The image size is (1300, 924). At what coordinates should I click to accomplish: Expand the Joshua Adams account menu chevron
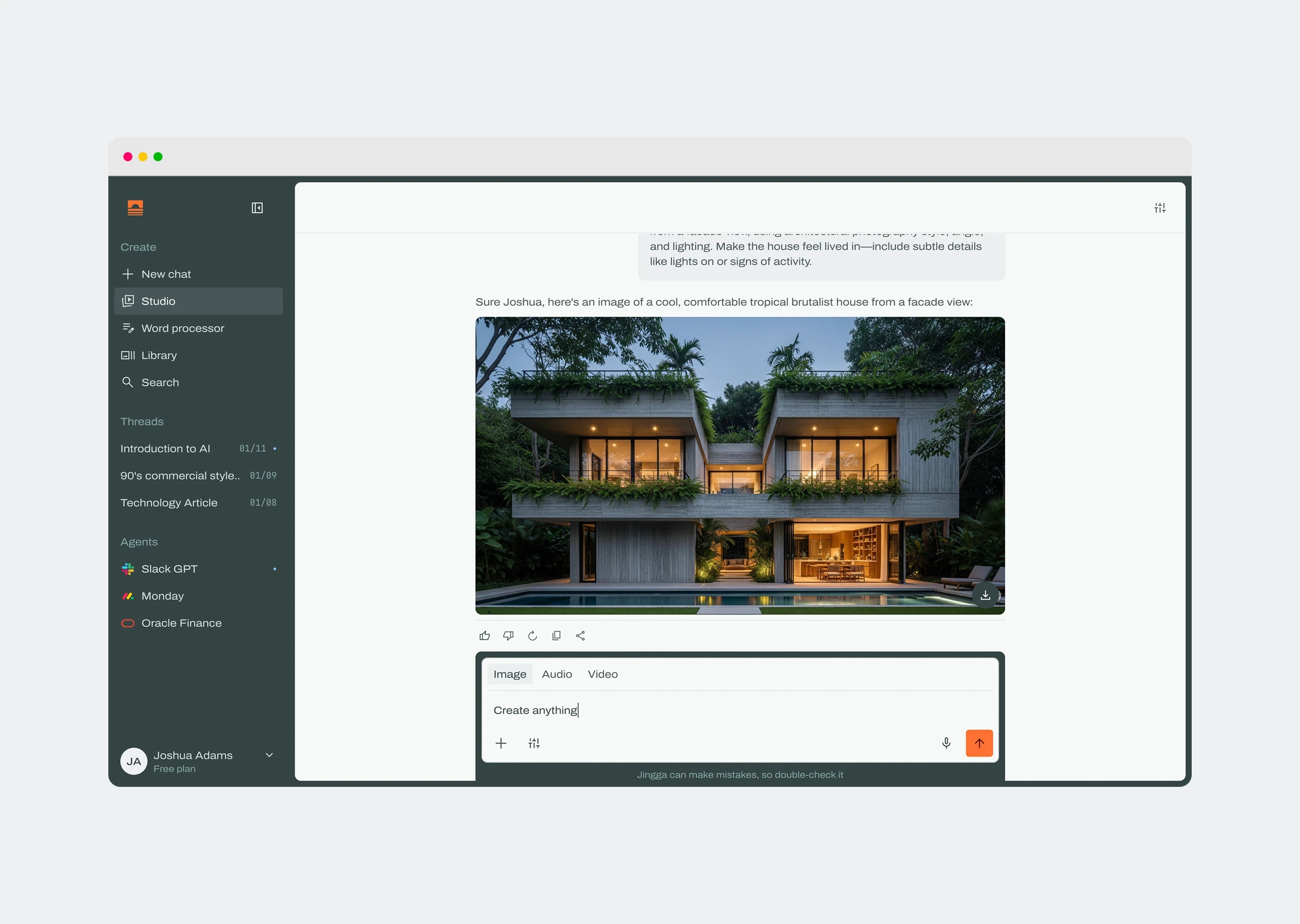tap(269, 755)
